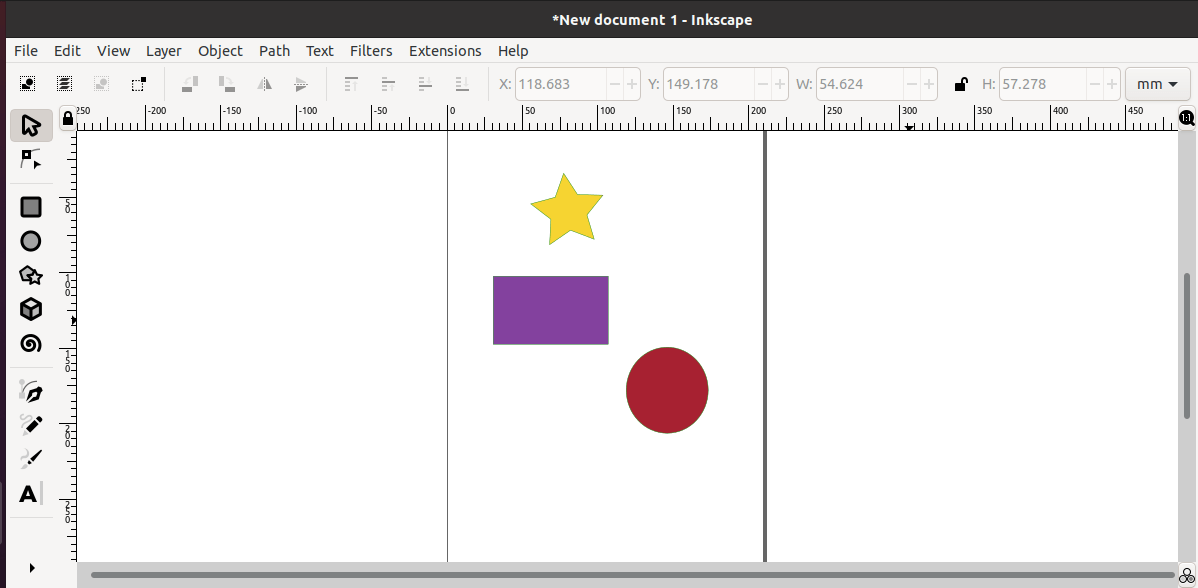Activate the Rectangle tool
1198x588 pixels.
(x=31, y=206)
